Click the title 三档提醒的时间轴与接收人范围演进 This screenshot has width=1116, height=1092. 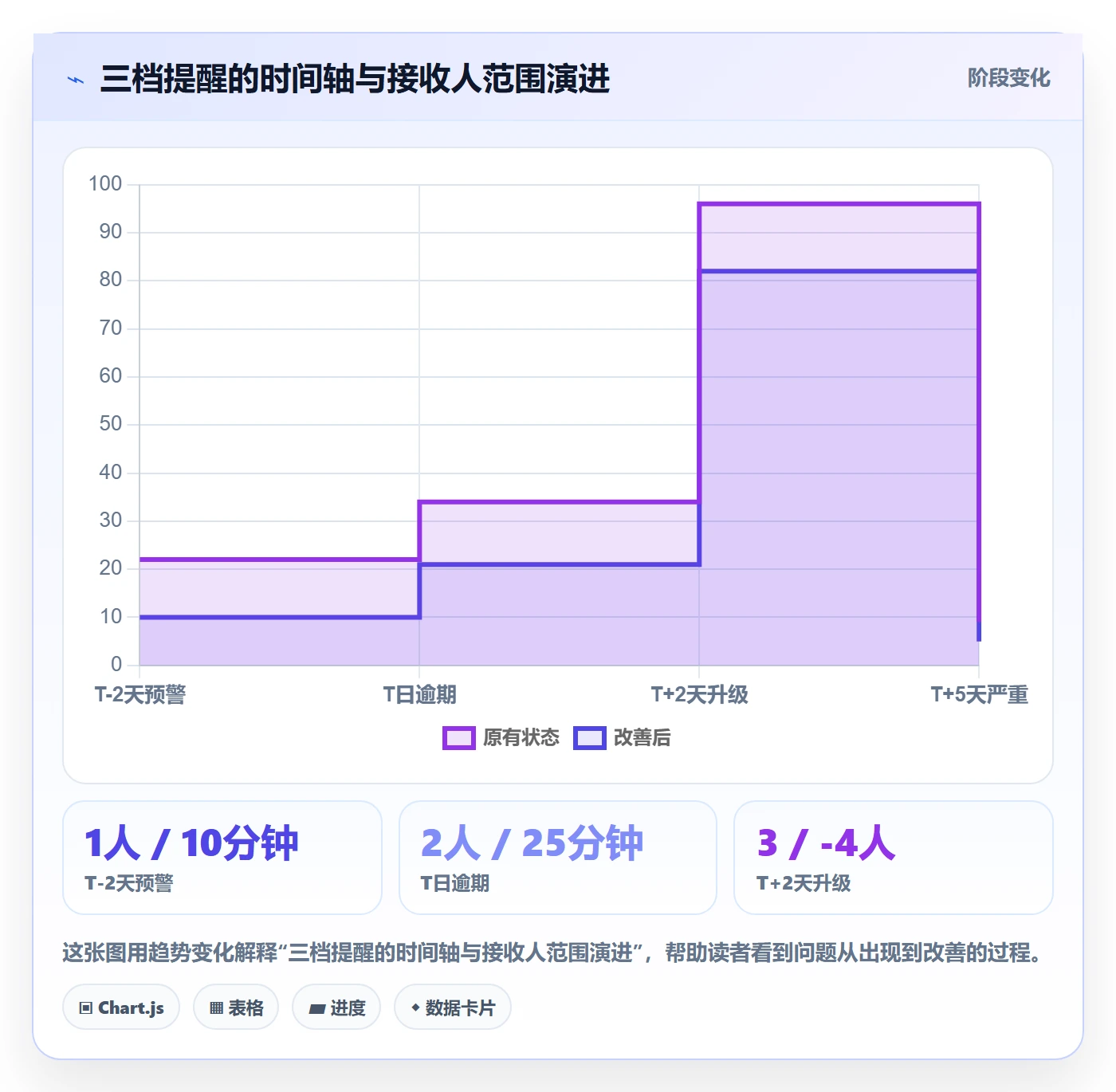(x=355, y=79)
